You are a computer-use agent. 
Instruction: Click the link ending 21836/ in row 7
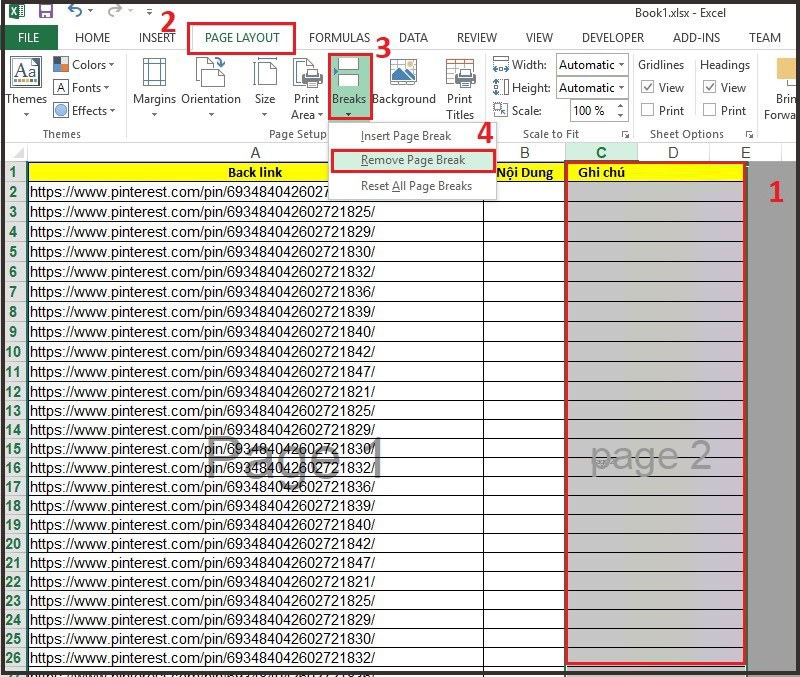click(203, 292)
